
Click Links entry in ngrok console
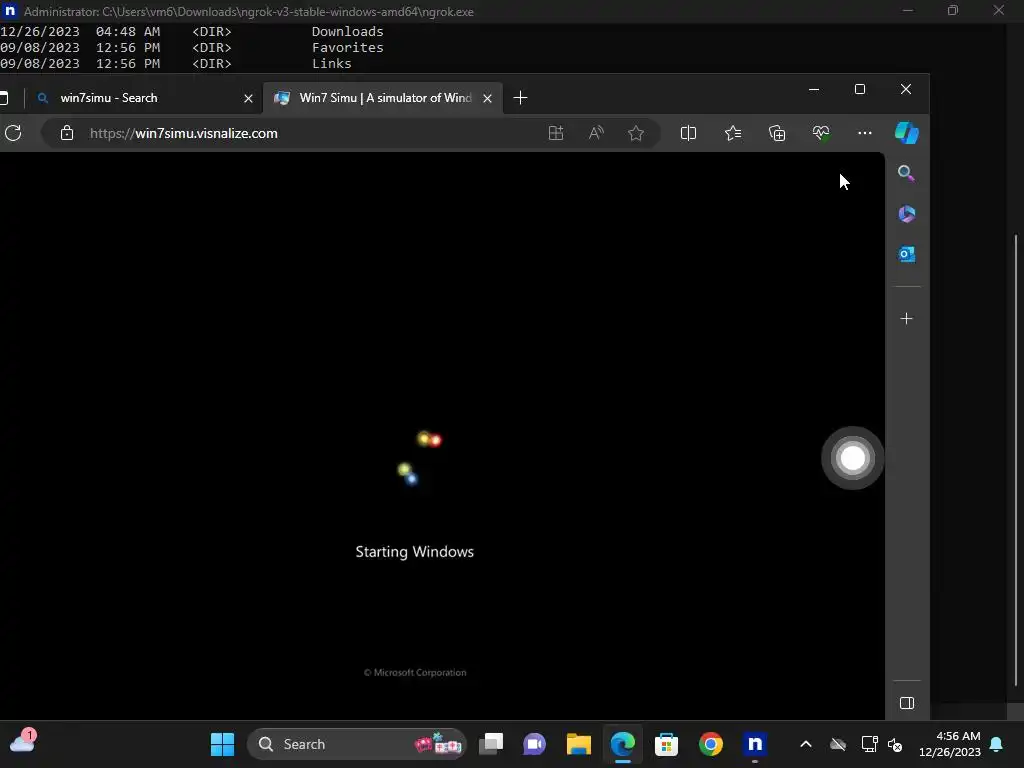pyautogui.click(x=332, y=63)
